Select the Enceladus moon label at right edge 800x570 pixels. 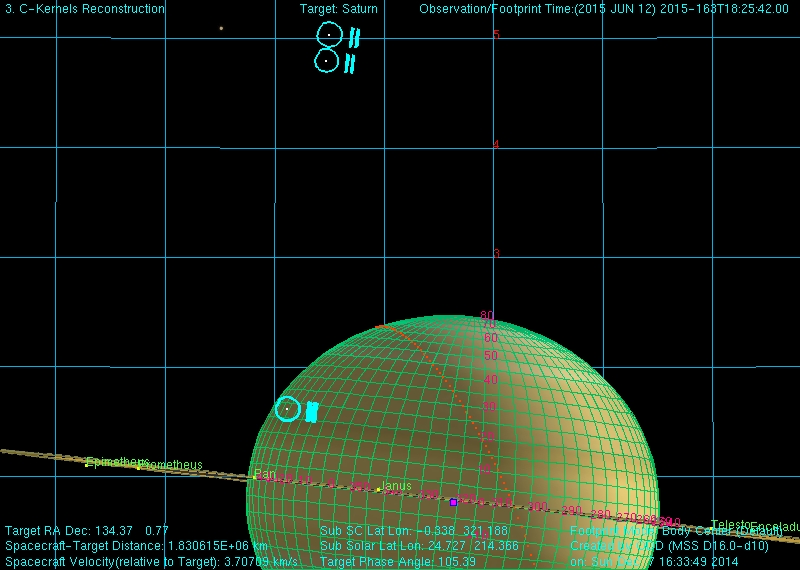coord(775,527)
